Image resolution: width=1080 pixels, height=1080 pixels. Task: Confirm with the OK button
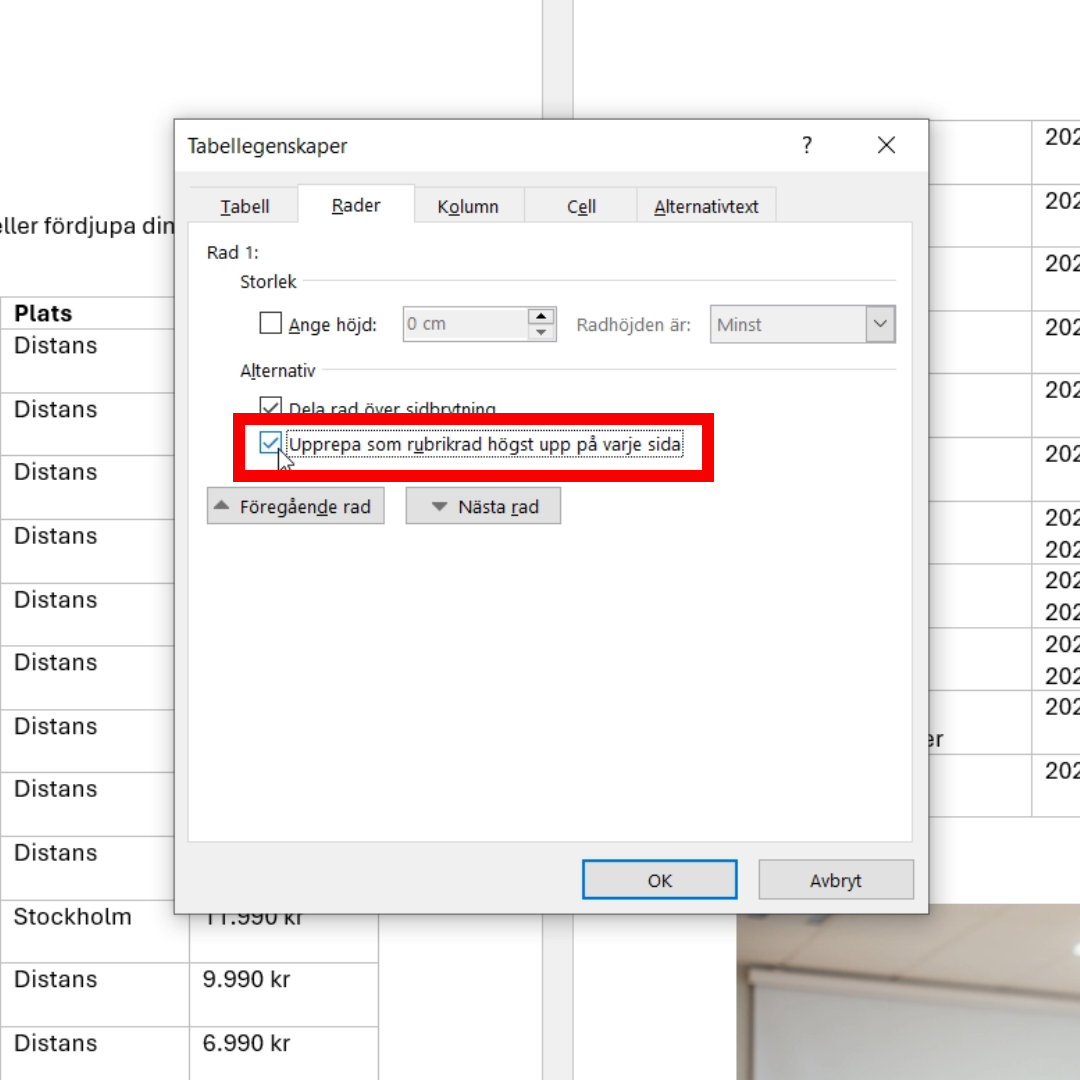pos(659,880)
